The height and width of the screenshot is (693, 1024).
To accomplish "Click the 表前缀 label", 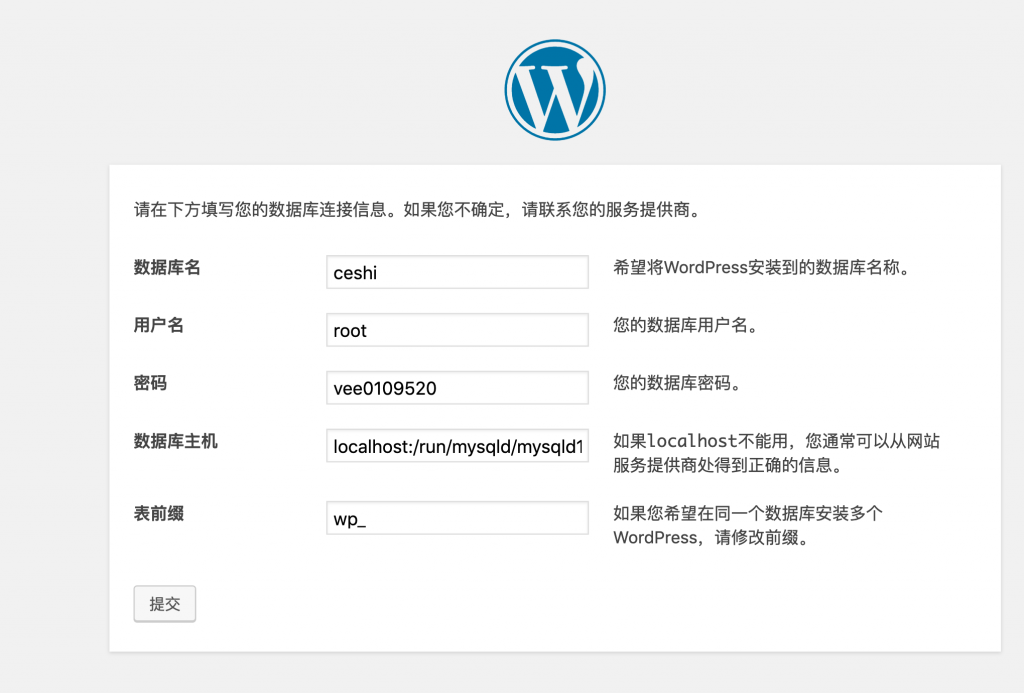I will 159,513.
